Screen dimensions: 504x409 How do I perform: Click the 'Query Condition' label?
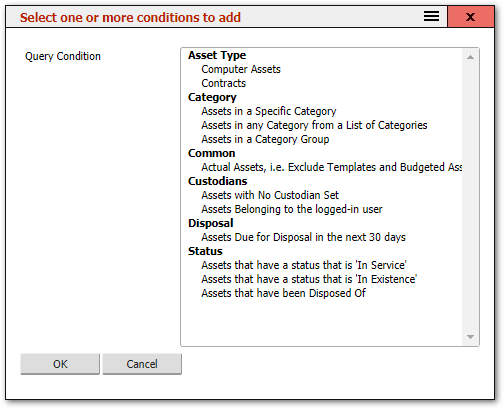coord(63,56)
